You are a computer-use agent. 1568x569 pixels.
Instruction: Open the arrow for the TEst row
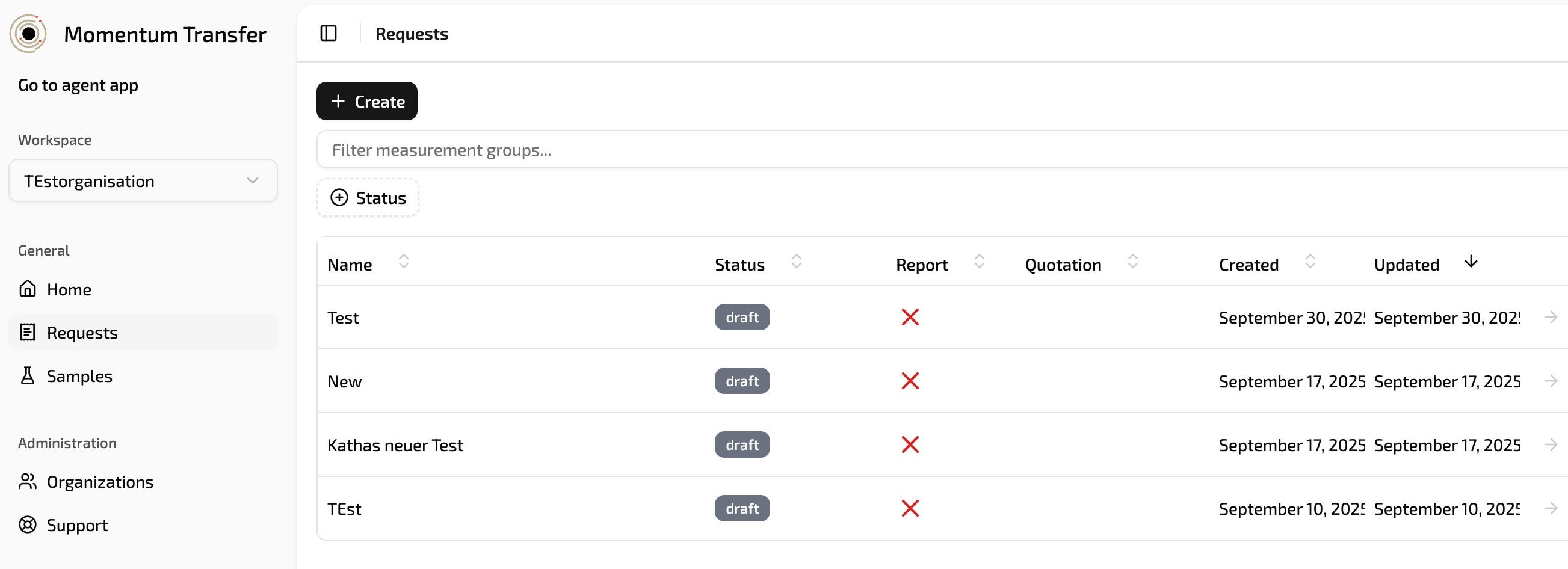(1550, 509)
